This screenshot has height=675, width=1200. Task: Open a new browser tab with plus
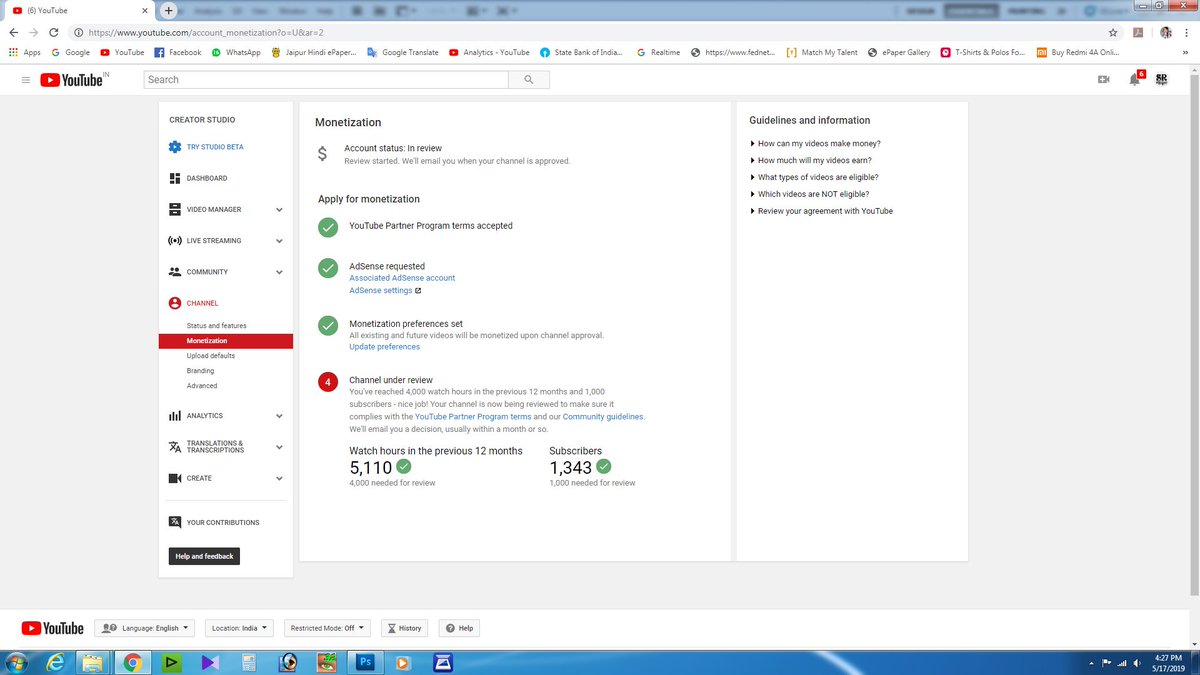tap(169, 10)
